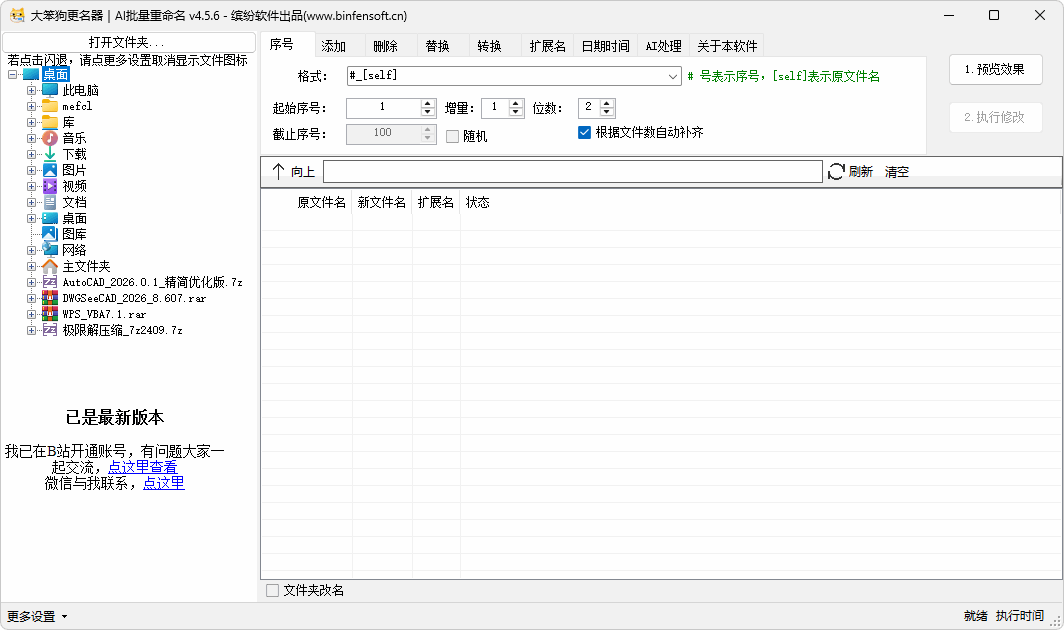
Task: Click the 打开文件夹 button
Action: coord(129,42)
